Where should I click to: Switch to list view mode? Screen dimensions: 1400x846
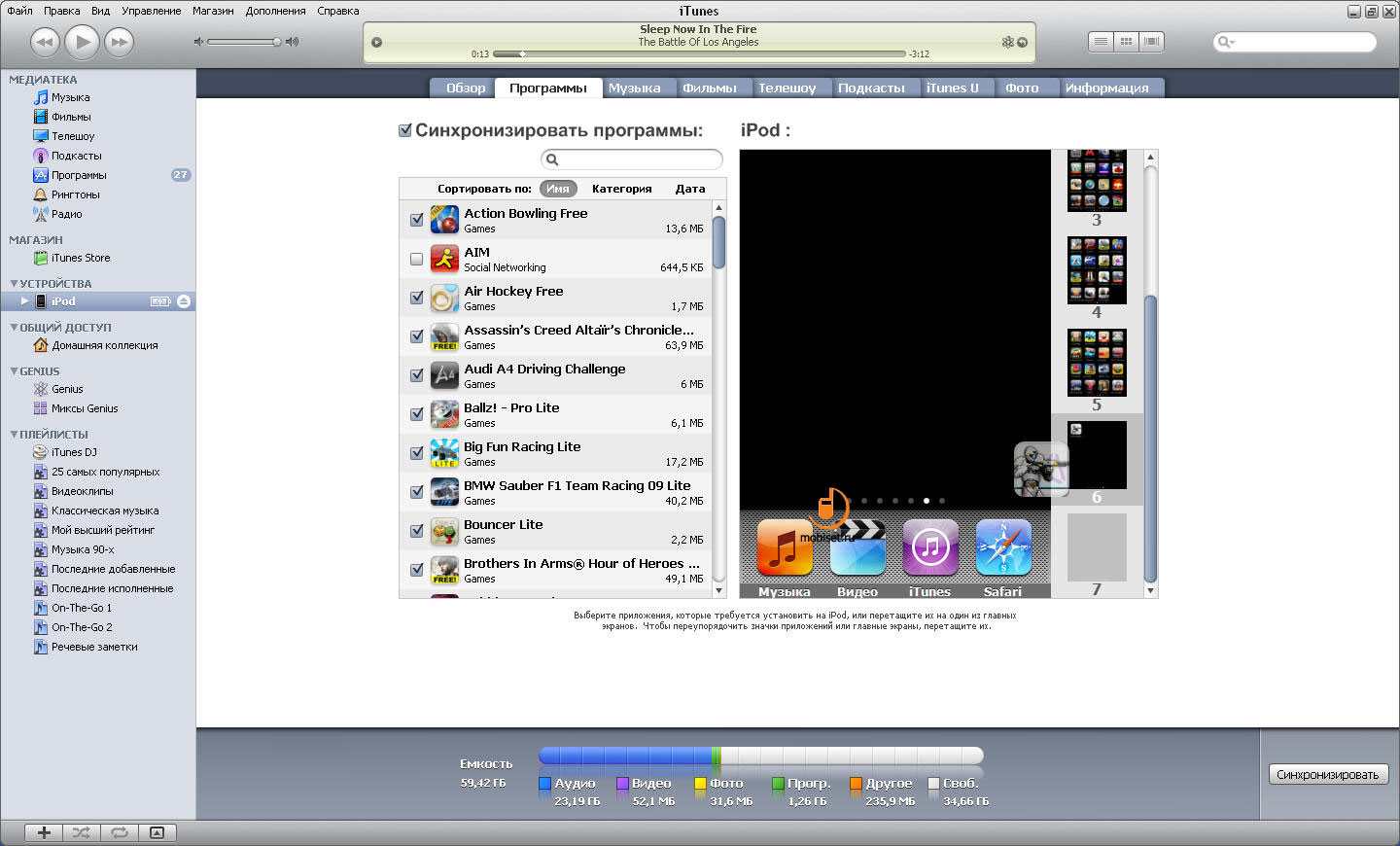pyautogui.click(x=1100, y=42)
